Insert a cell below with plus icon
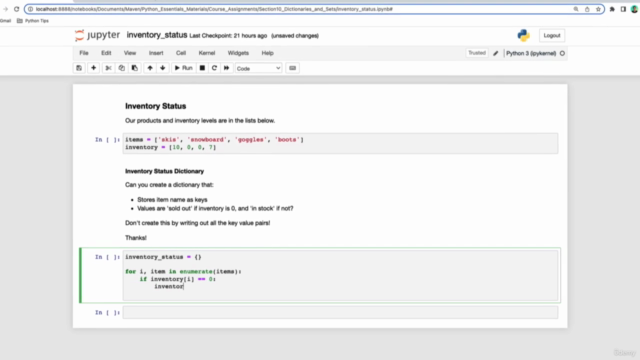The height and width of the screenshot is (360, 640). [x=93, y=68]
